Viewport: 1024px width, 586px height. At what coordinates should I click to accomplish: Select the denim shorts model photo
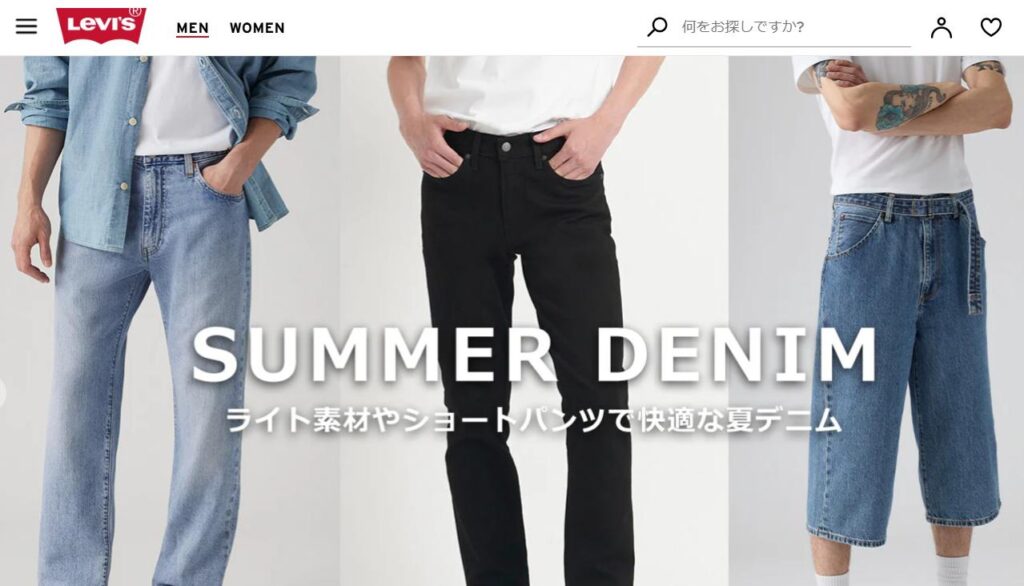pos(876,320)
